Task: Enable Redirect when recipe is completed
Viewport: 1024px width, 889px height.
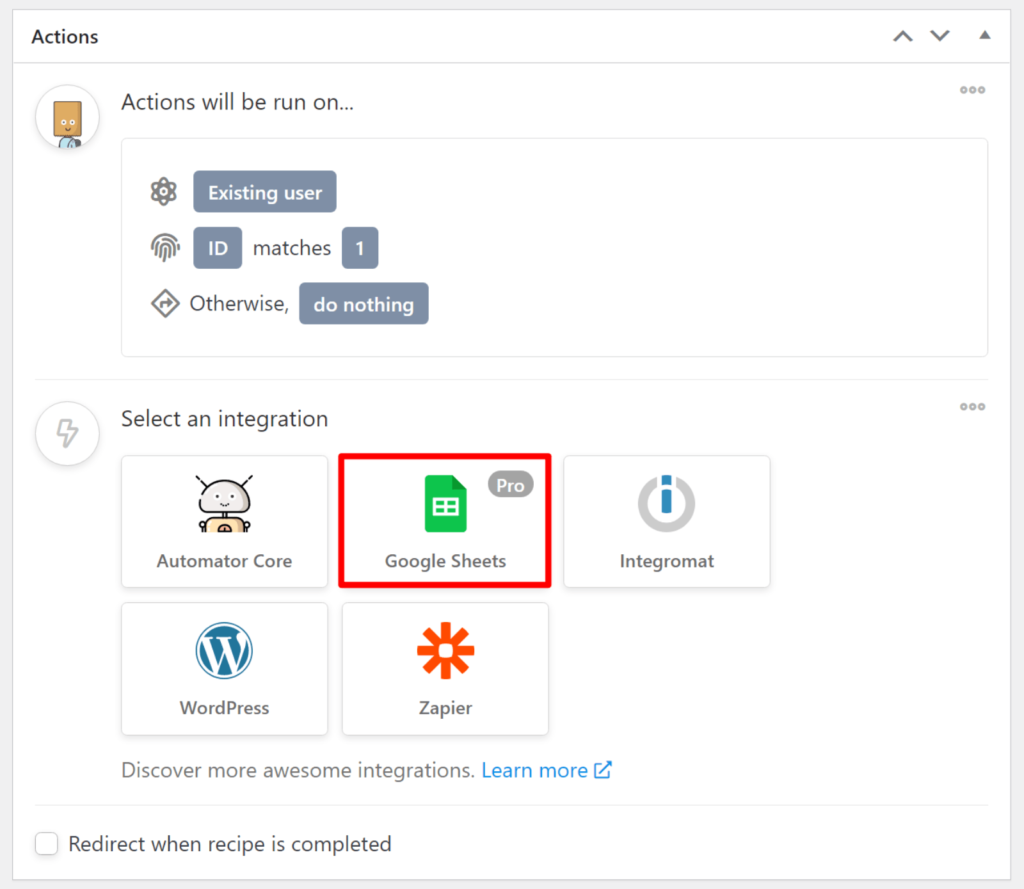Action: coord(46,843)
